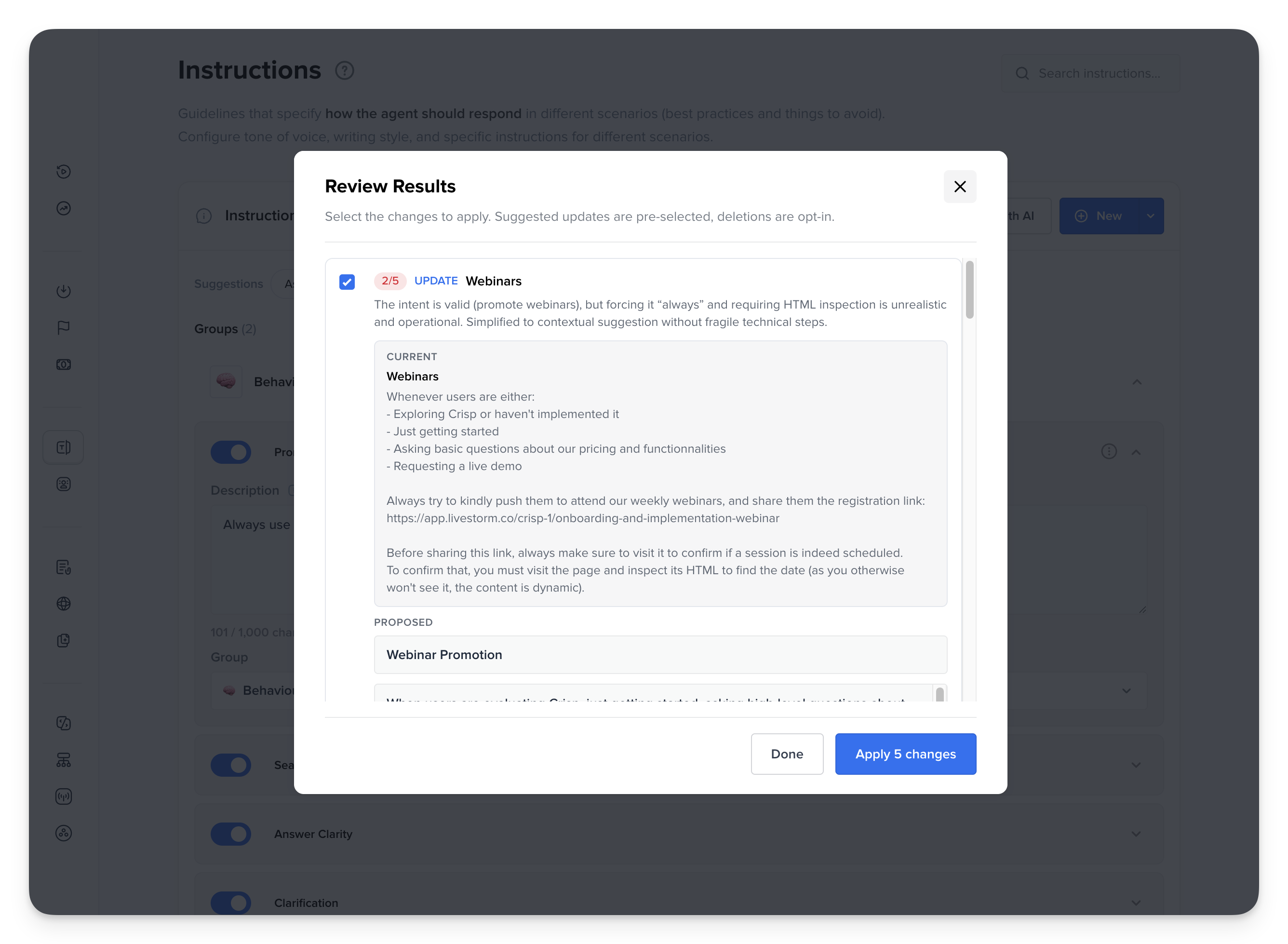Click the dialog's vertical scrollbar
1288x944 pixels.
tap(969, 290)
